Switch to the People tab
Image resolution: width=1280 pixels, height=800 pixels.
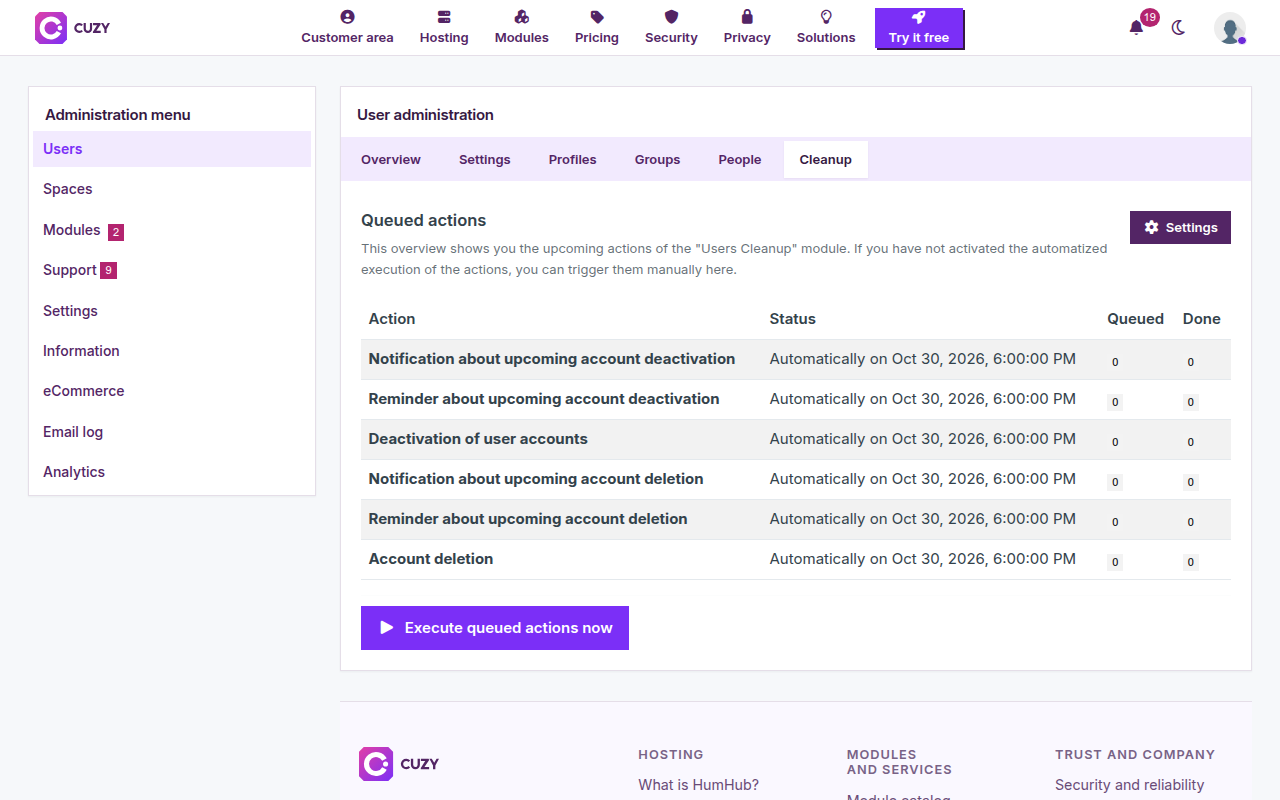point(740,160)
